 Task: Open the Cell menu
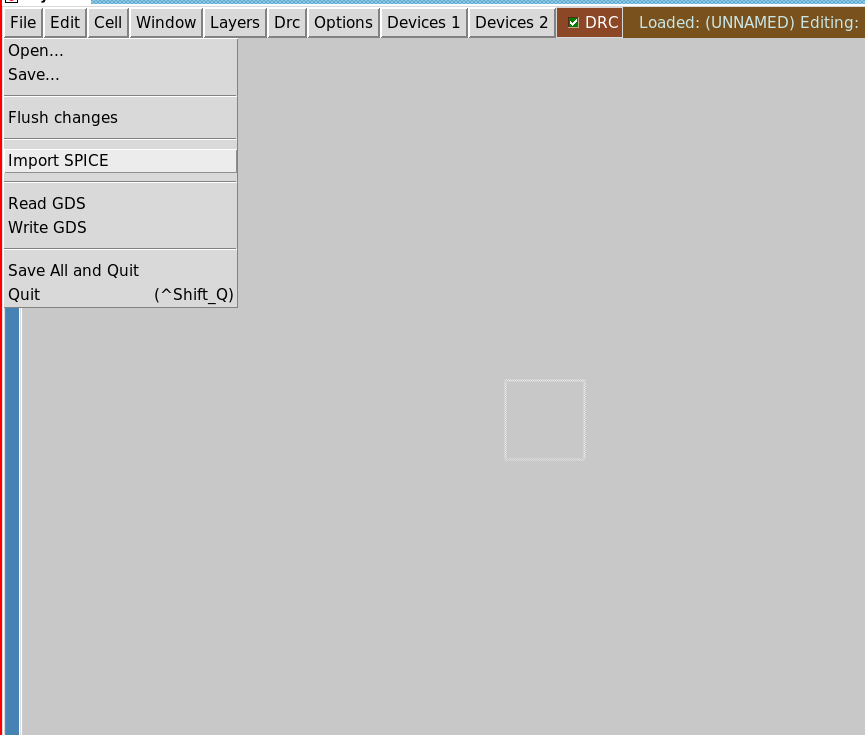pos(108,23)
